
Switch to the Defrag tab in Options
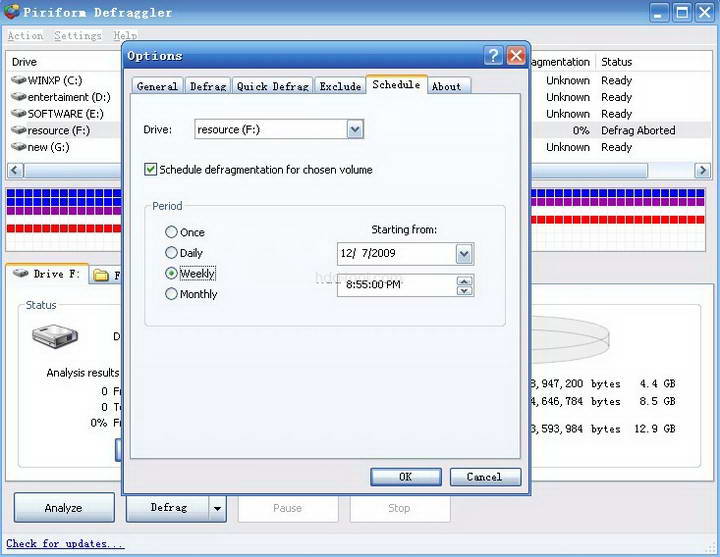click(208, 86)
